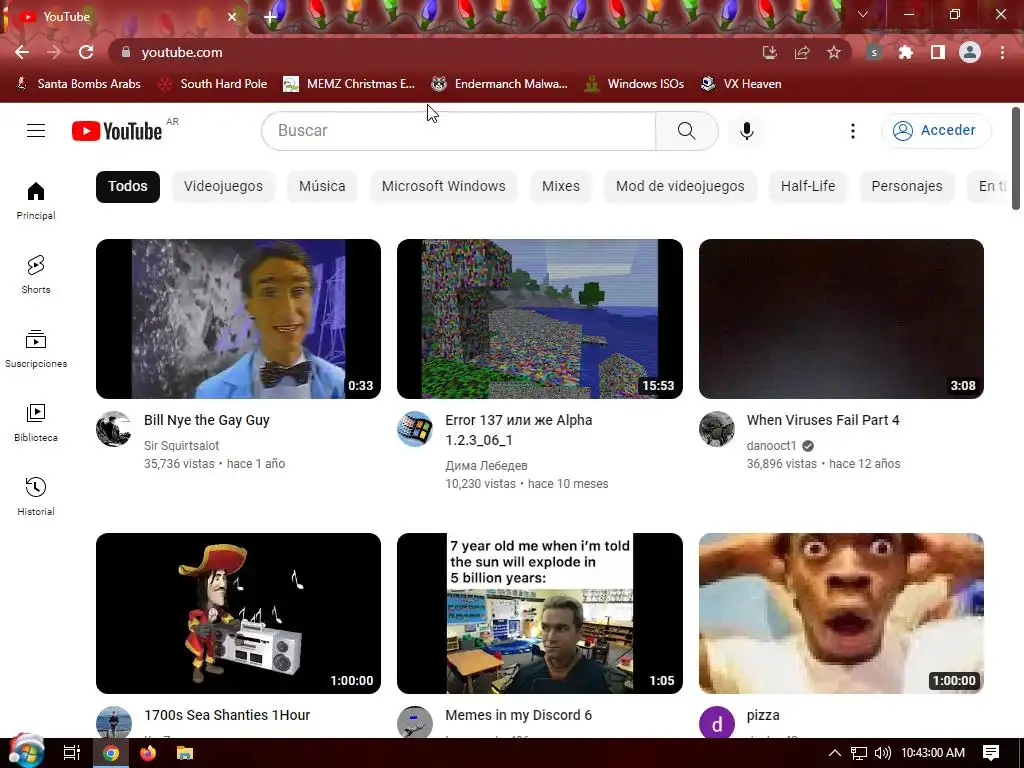Click the page vertical scrollbar
The width and height of the screenshot is (1024, 768).
coord(1016,159)
